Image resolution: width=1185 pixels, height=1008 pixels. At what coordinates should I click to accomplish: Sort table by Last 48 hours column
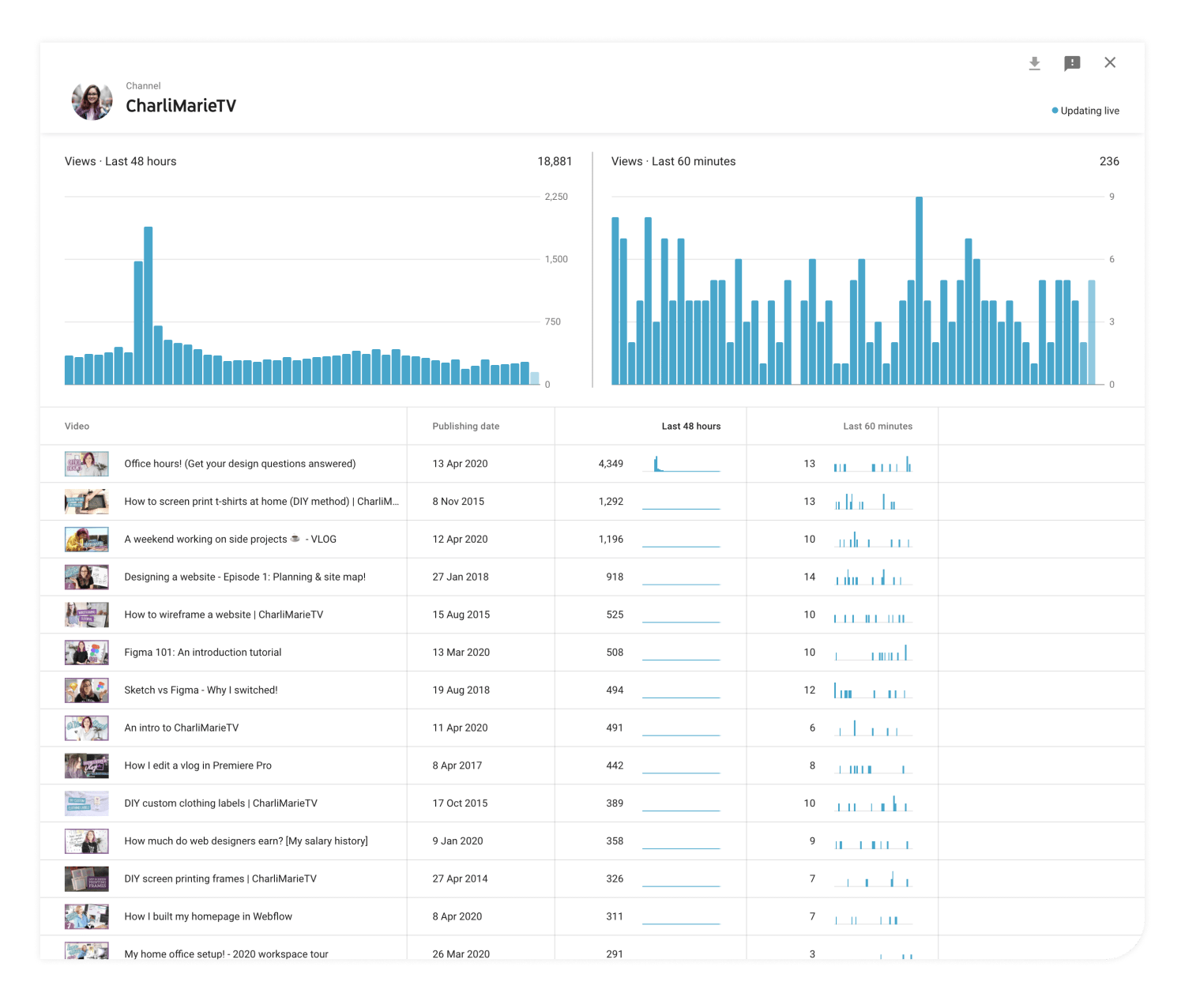tap(690, 426)
